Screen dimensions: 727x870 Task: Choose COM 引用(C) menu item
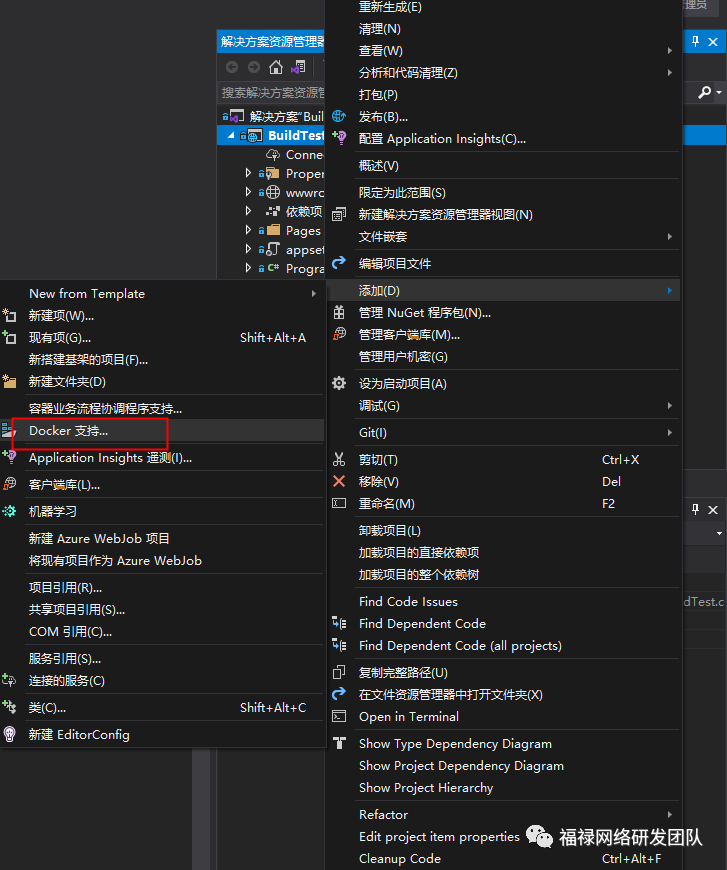162,632
